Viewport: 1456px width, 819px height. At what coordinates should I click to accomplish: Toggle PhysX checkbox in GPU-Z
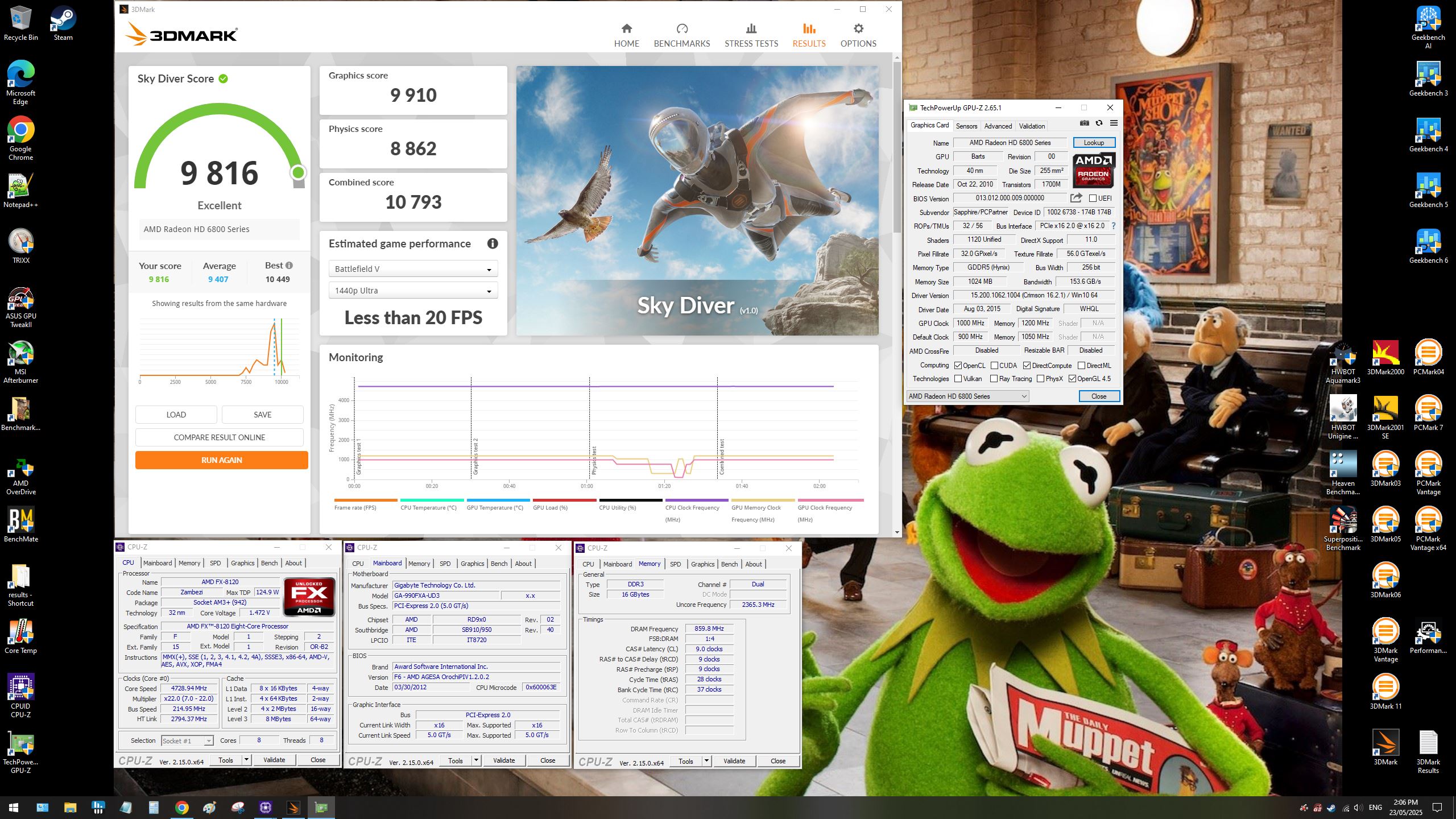coord(1040,379)
